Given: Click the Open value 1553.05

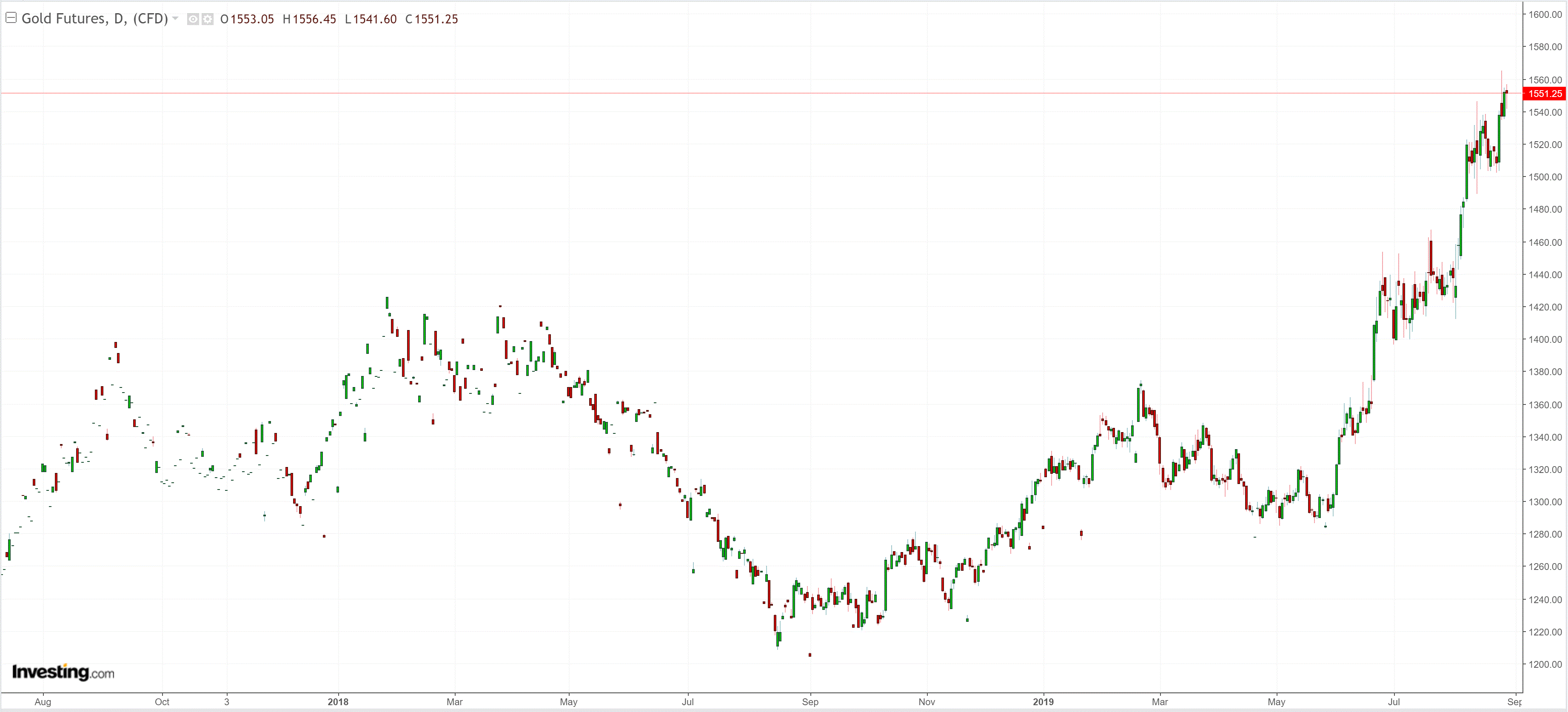Looking at the screenshot, I should point(252,20).
